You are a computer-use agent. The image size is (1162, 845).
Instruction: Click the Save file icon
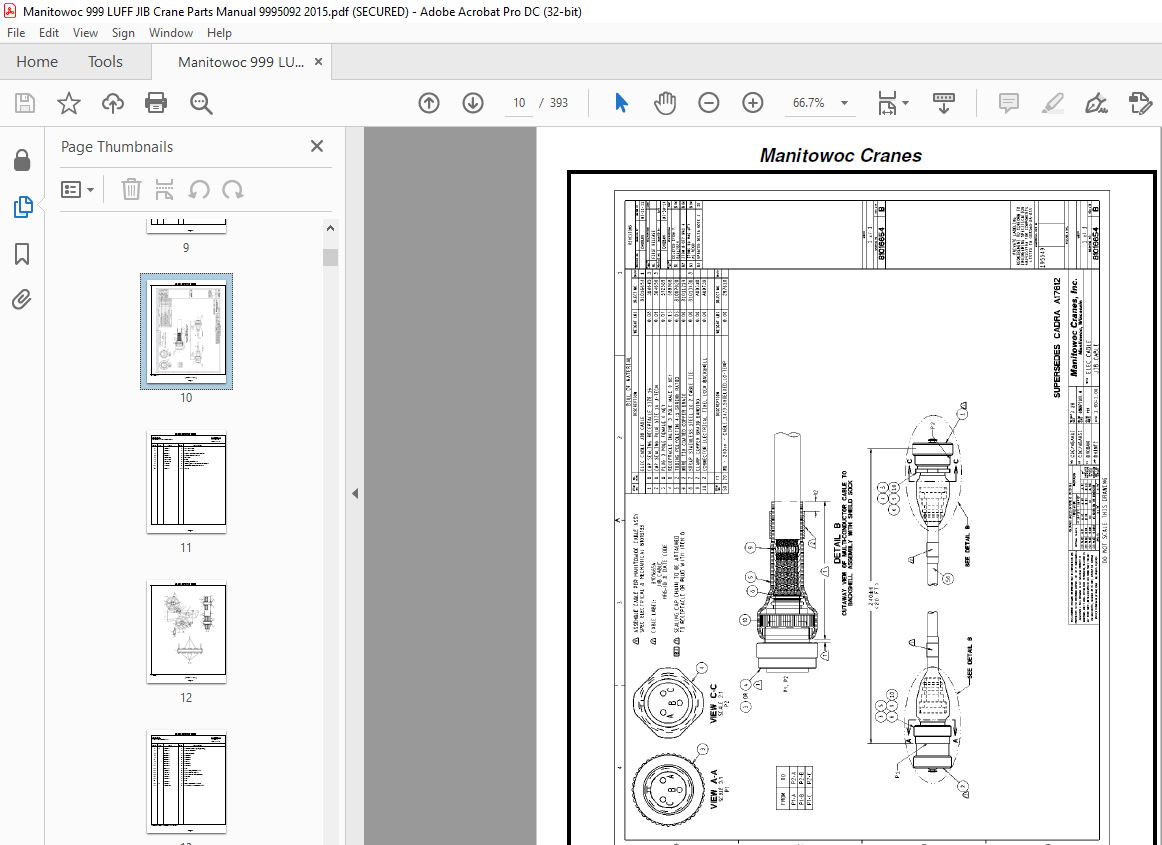[24, 103]
